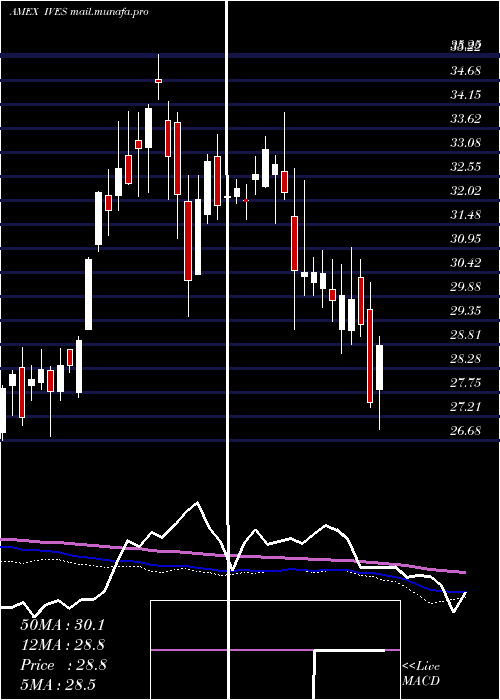Click the '12MA : 28.8' readout

coord(62,645)
